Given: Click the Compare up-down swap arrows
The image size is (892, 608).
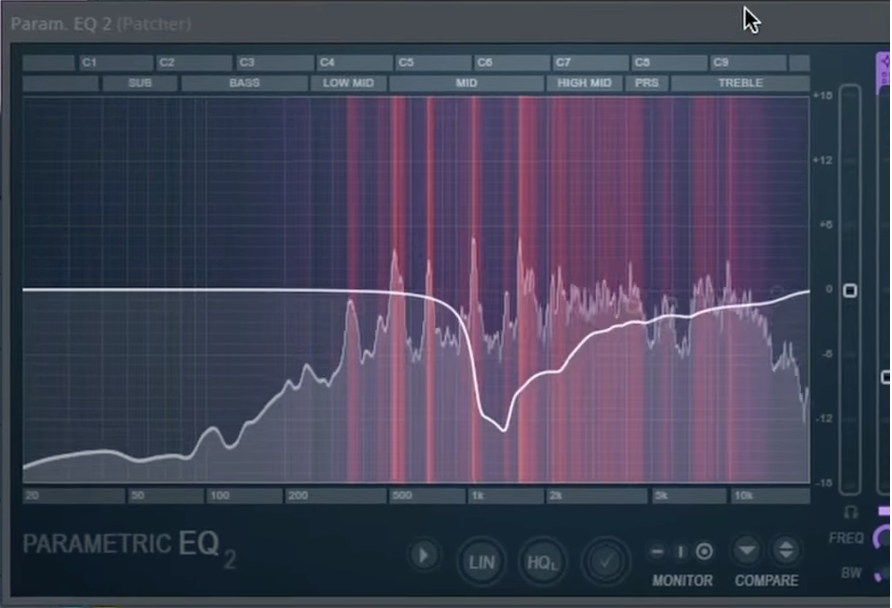Looking at the screenshot, I should pos(786,550).
